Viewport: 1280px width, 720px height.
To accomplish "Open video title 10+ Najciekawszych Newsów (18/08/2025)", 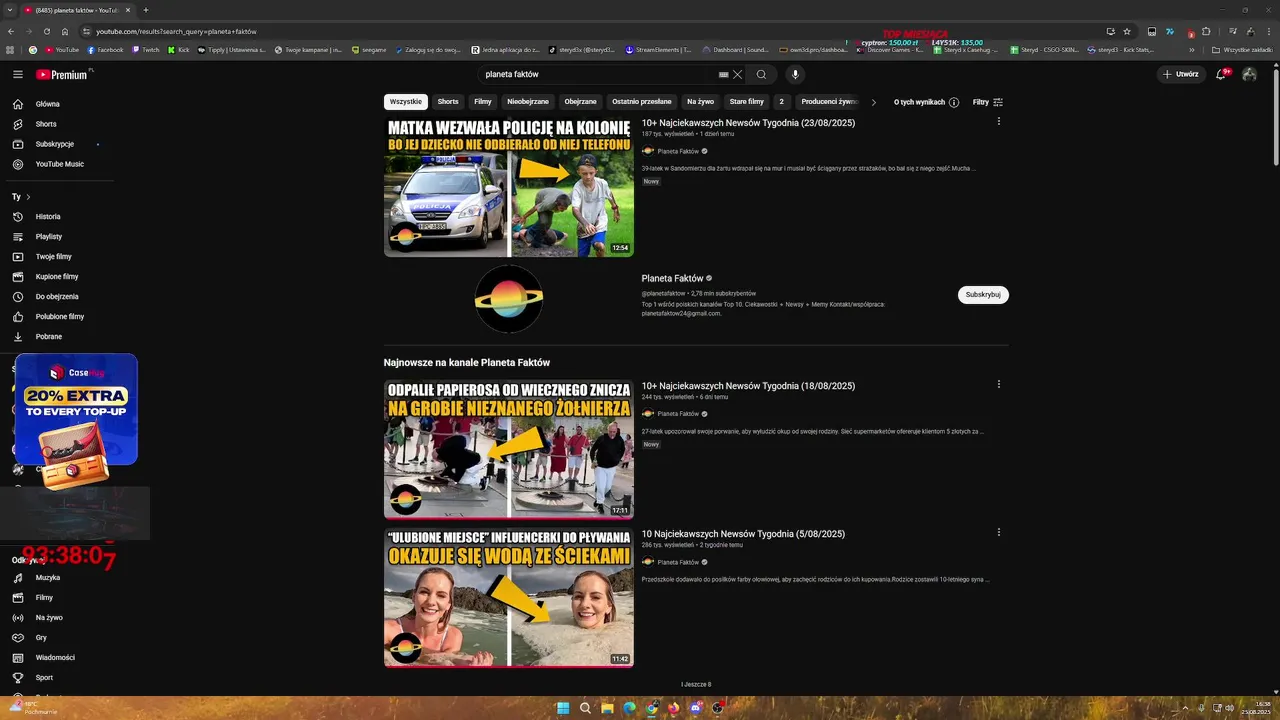I will pos(748,386).
